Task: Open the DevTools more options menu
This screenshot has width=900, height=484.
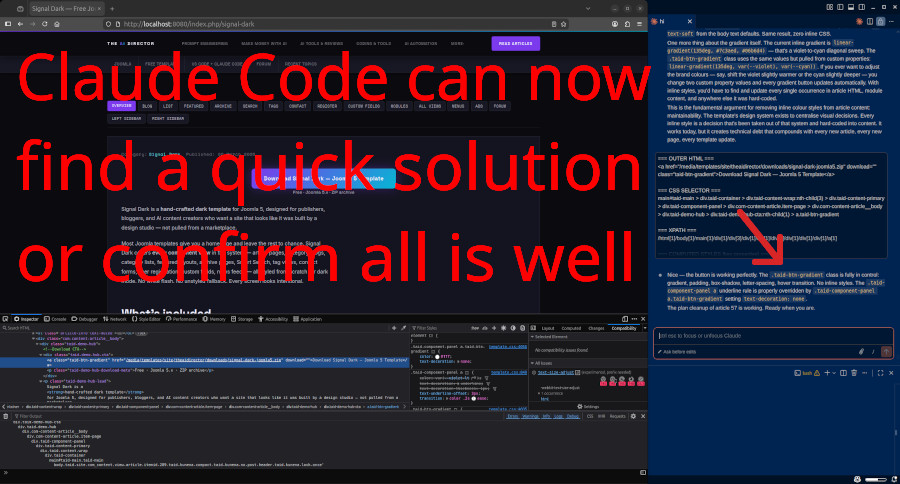Action: (x=634, y=319)
